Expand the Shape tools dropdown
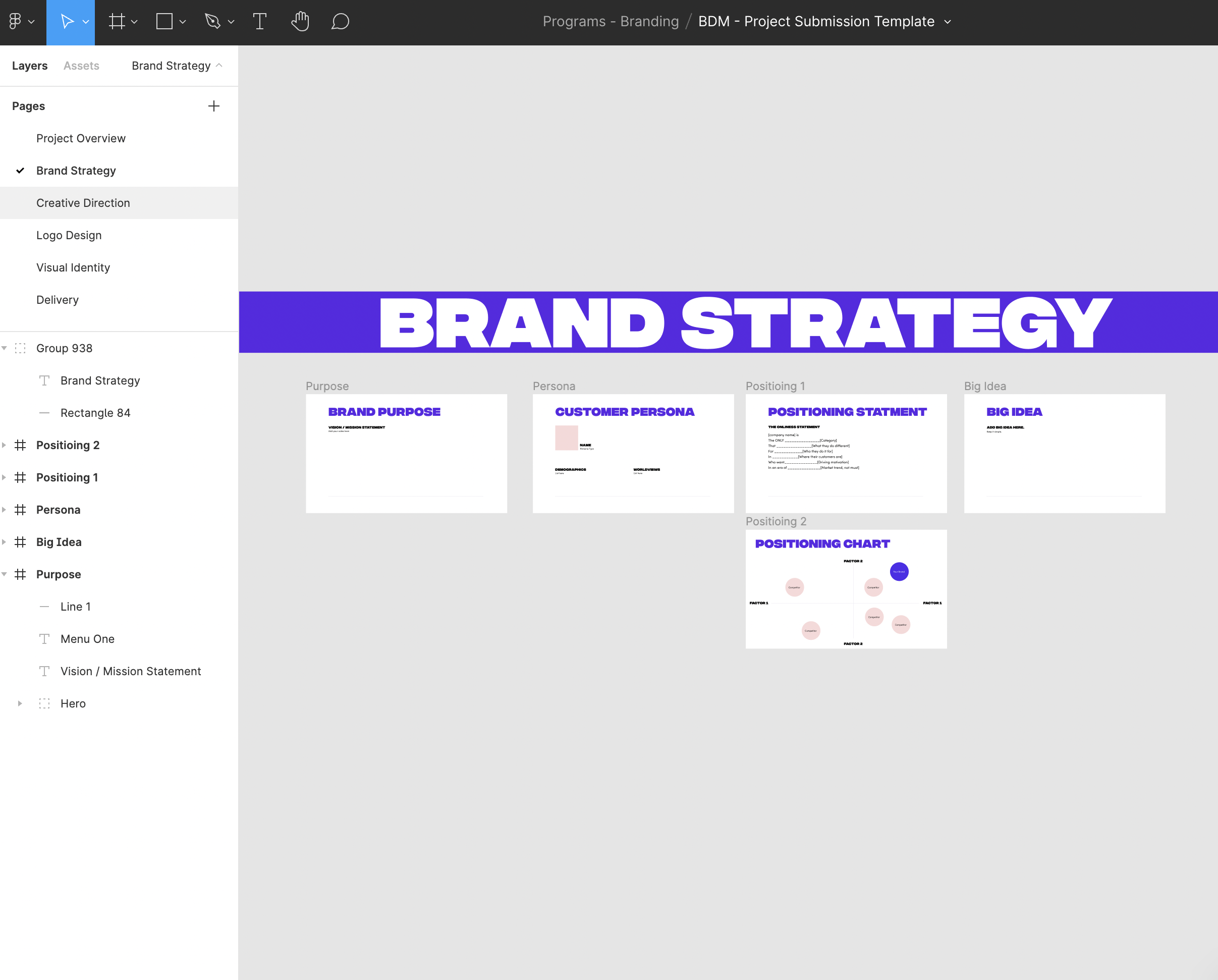 182,22
